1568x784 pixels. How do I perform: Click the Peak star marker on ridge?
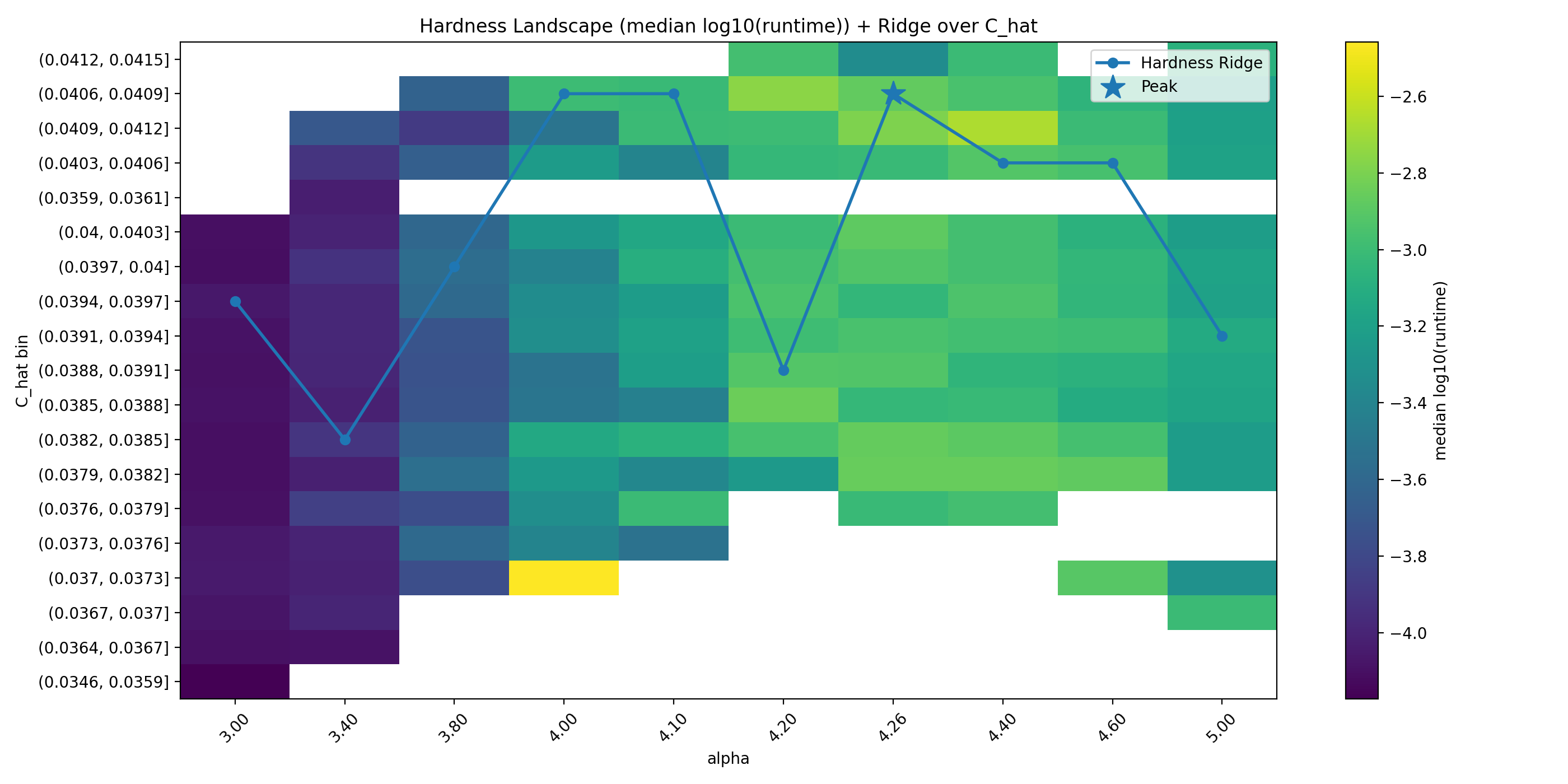893,93
